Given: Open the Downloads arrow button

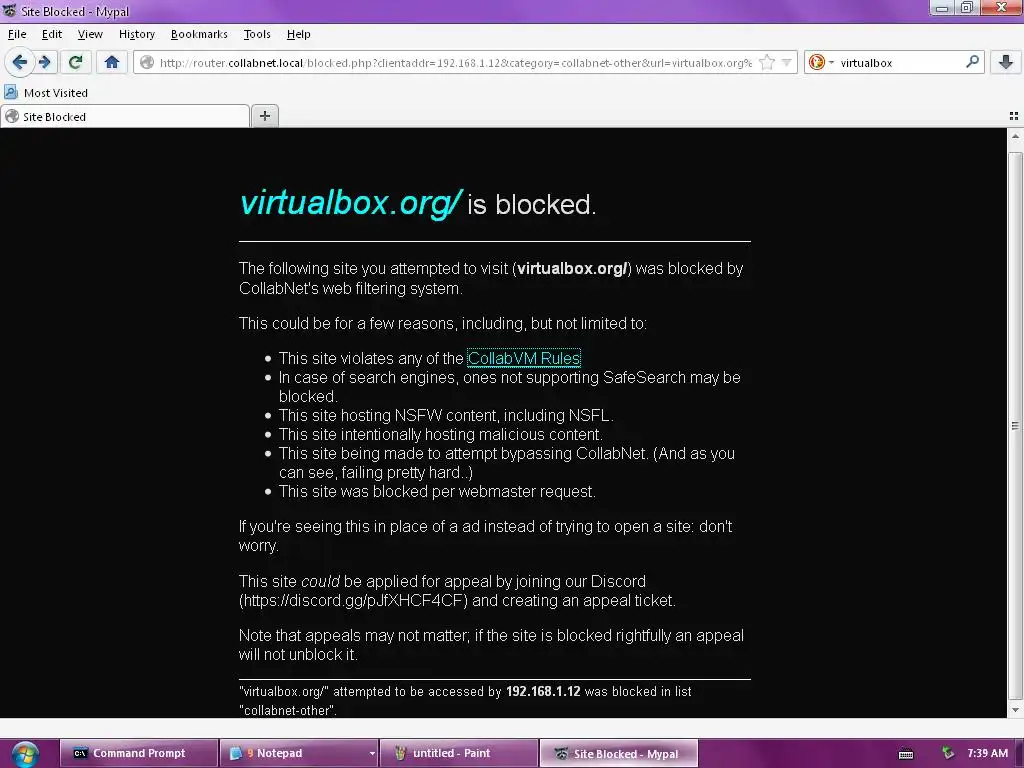Looking at the screenshot, I should (1006, 63).
